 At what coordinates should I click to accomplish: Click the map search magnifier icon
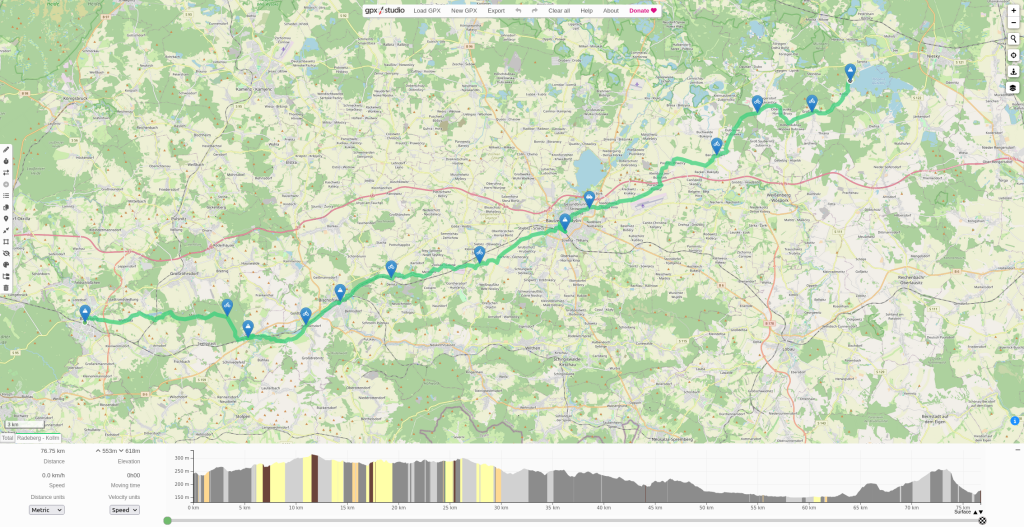[x=1013, y=39]
